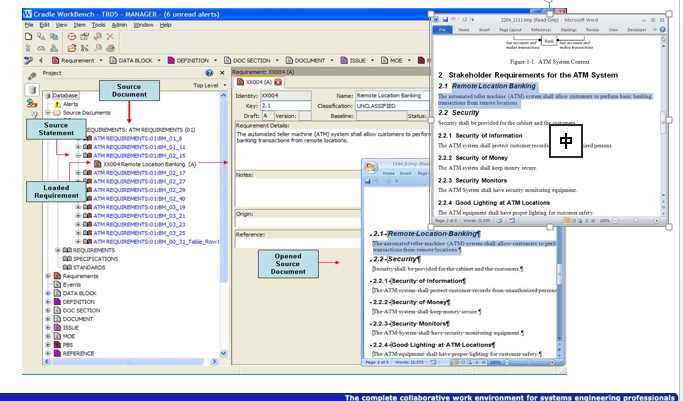The image size is (683, 401).
Task: Expand the DATA BLOCK tree node
Action: (x=48, y=293)
